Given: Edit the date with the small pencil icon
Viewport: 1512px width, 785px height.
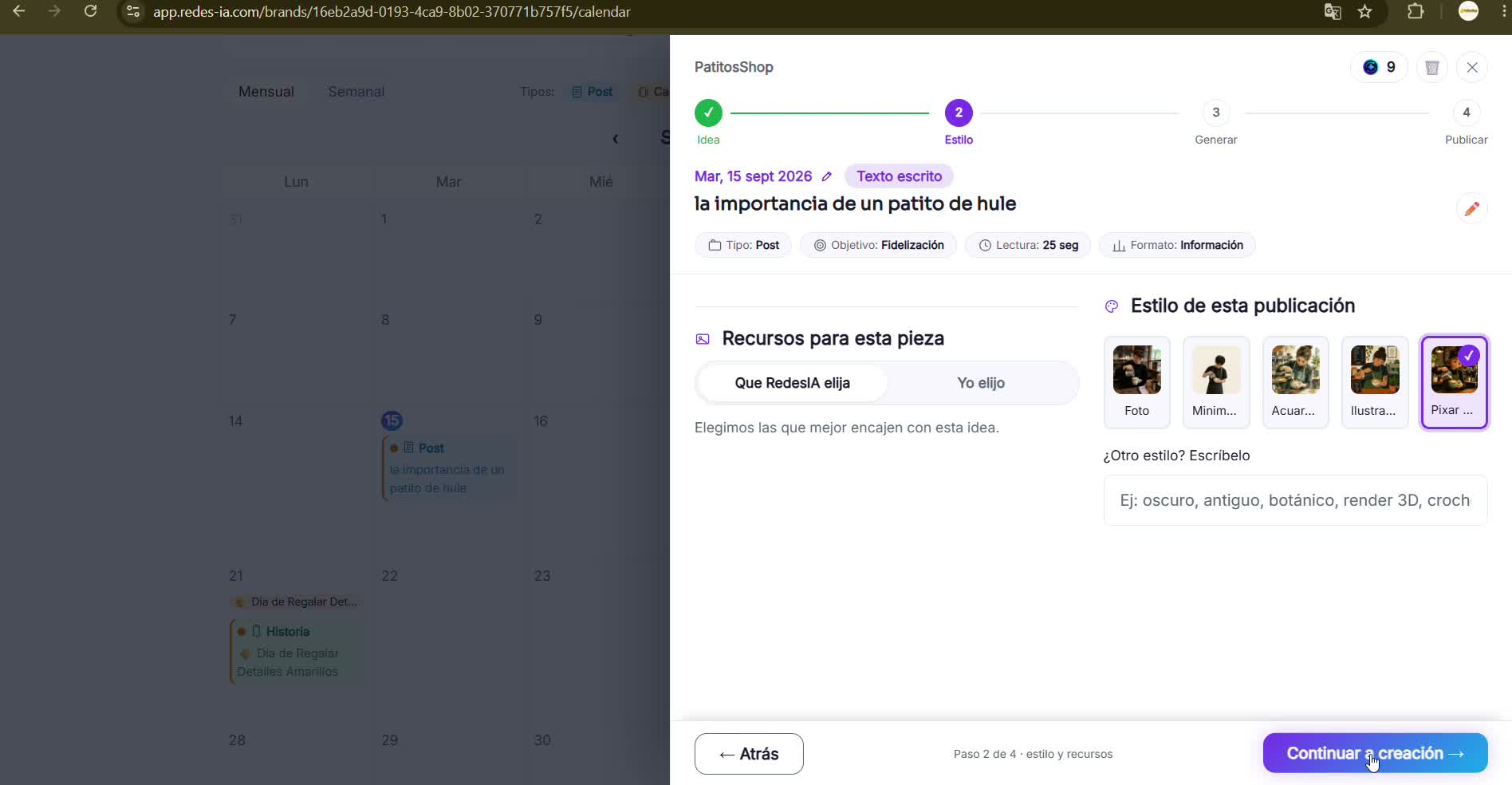Looking at the screenshot, I should [x=827, y=176].
